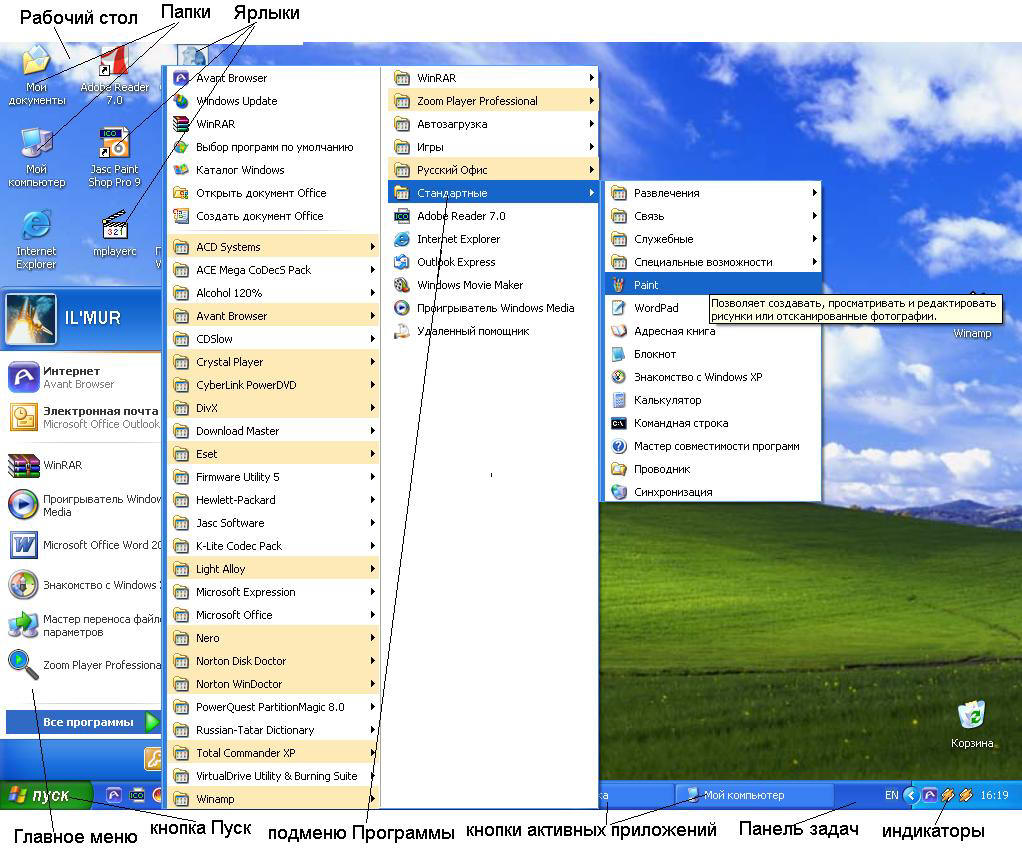
Task: Select Создать документ Office entry
Action: [x=274, y=216]
